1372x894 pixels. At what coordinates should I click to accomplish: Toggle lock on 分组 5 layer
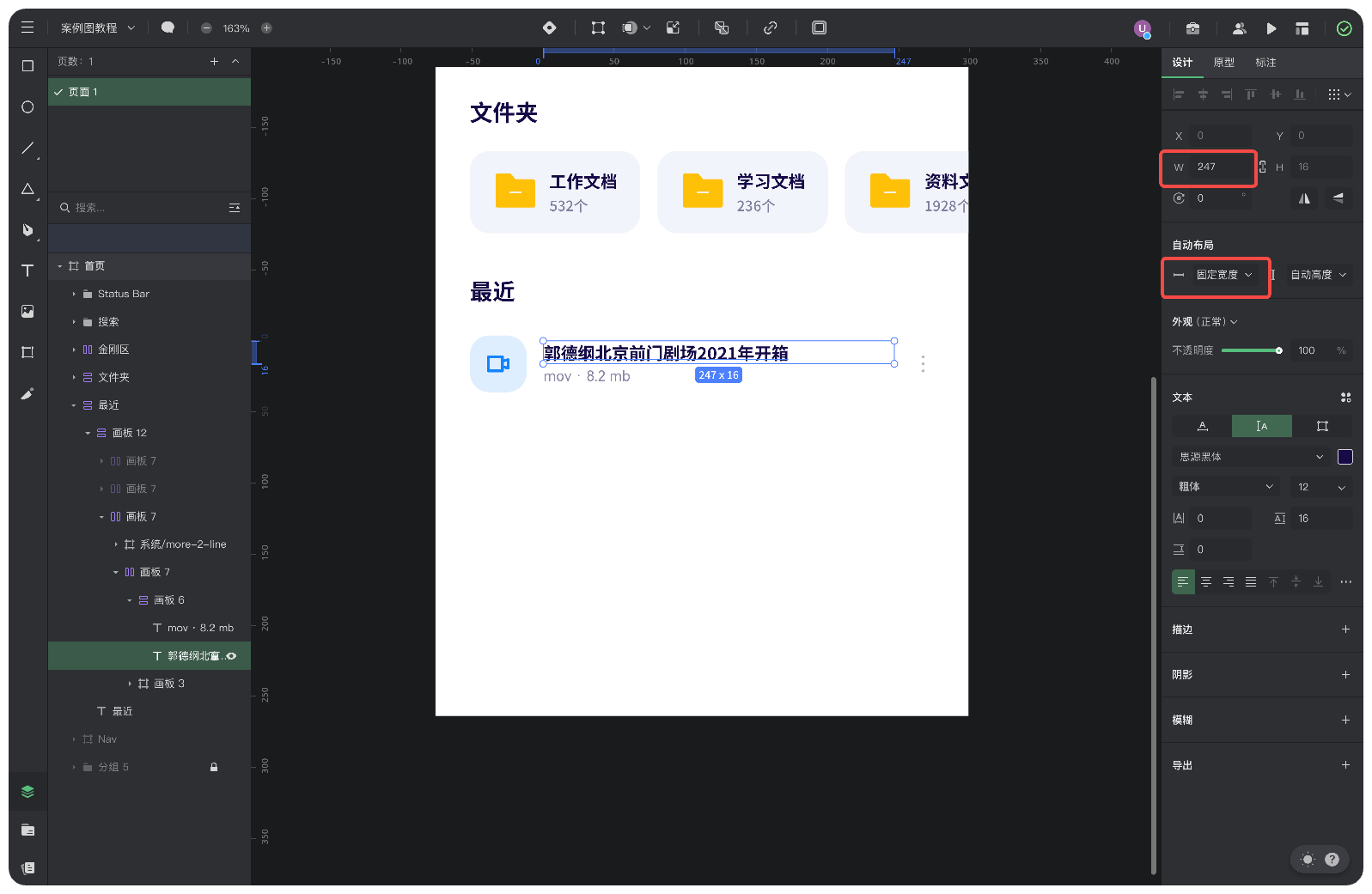[x=214, y=767]
